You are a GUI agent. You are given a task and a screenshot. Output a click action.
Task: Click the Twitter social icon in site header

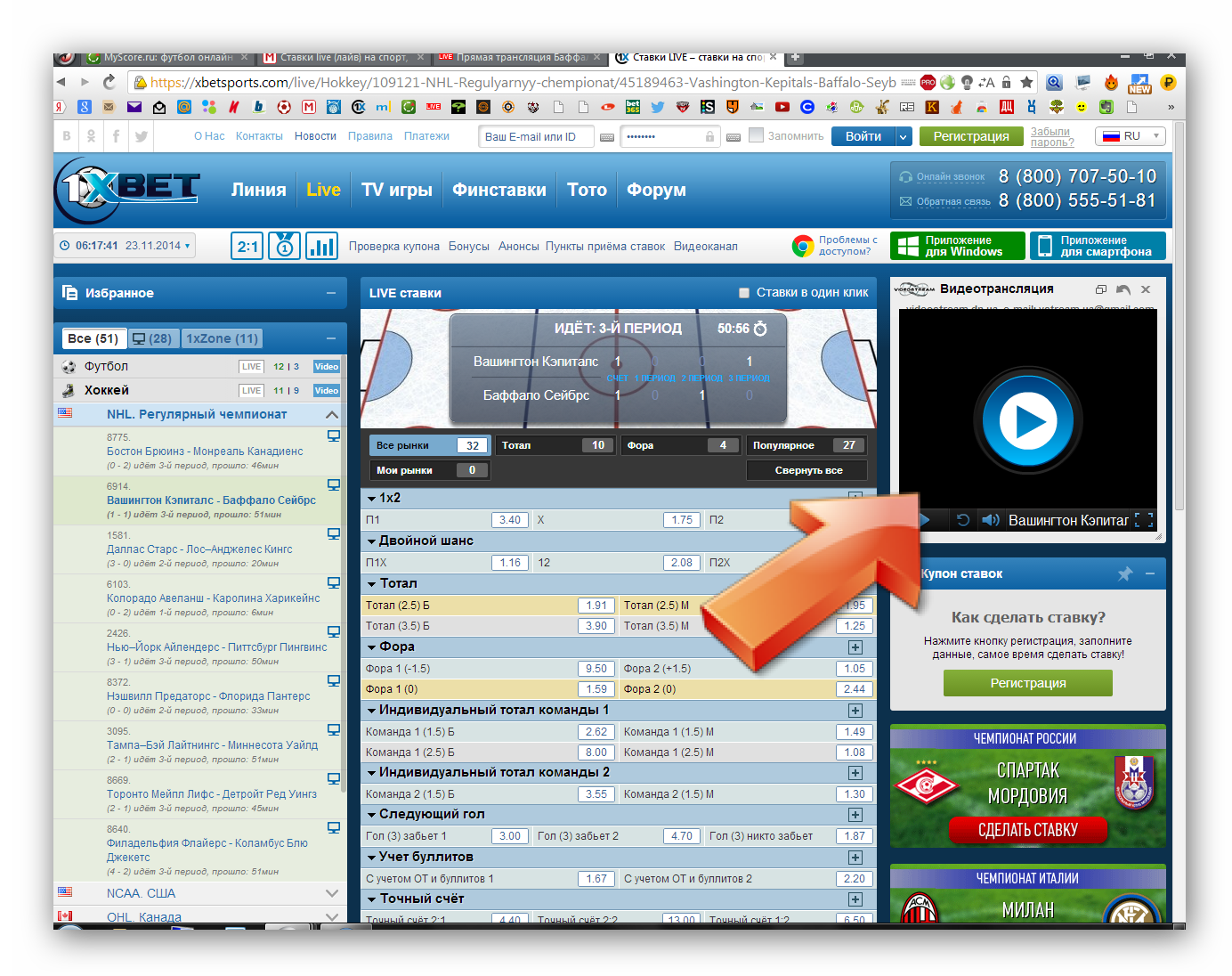click(x=141, y=136)
